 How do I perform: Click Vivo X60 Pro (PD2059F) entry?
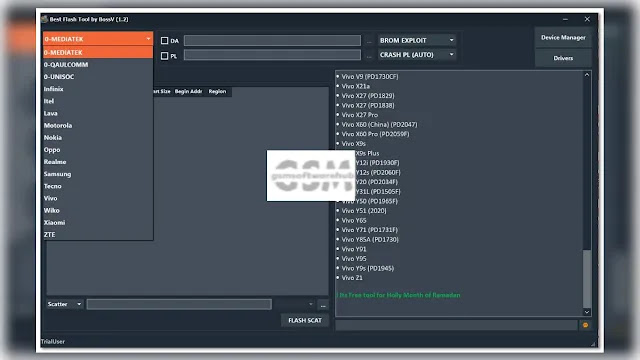point(375,134)
